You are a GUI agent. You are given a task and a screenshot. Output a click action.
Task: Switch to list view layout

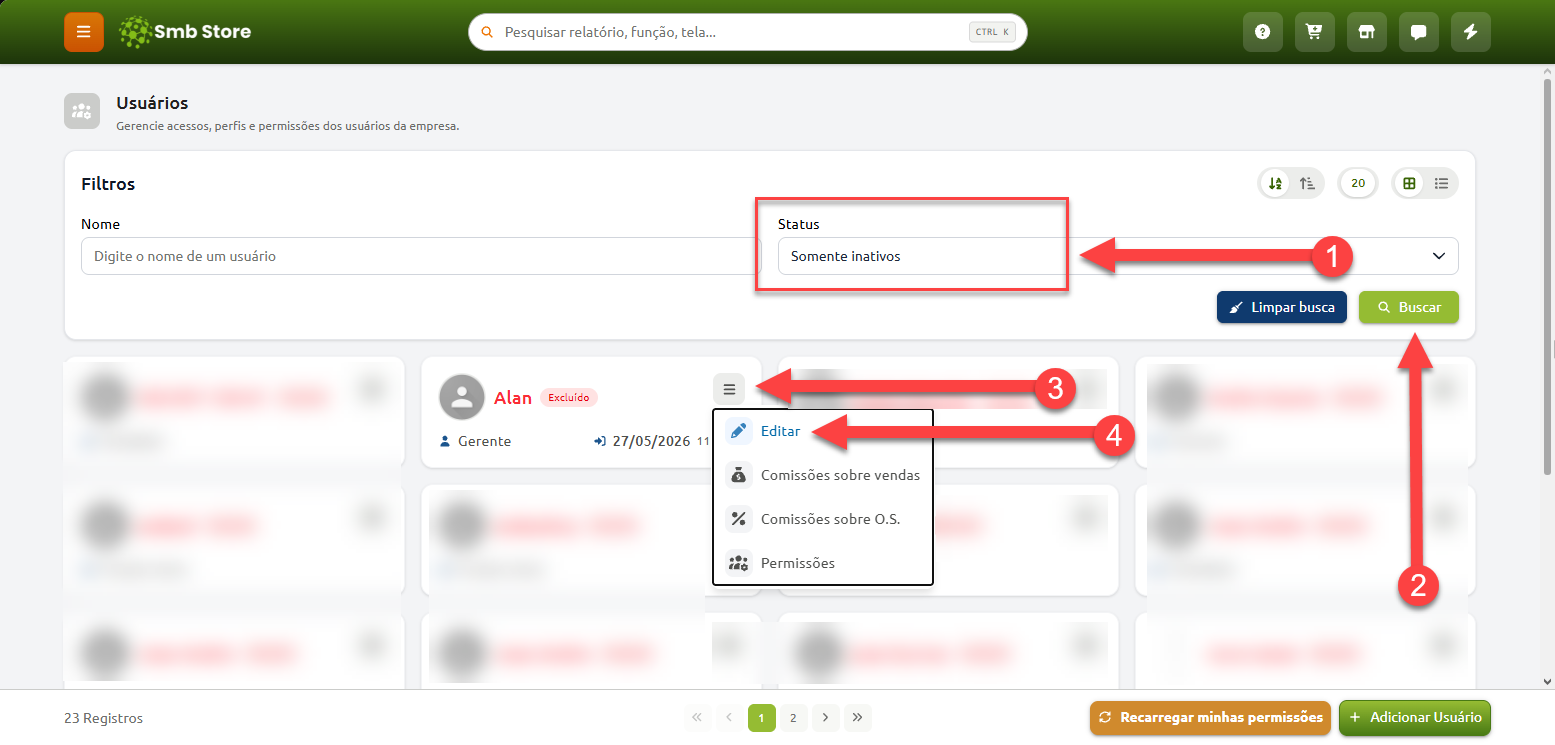click(x=1441, y=183)
